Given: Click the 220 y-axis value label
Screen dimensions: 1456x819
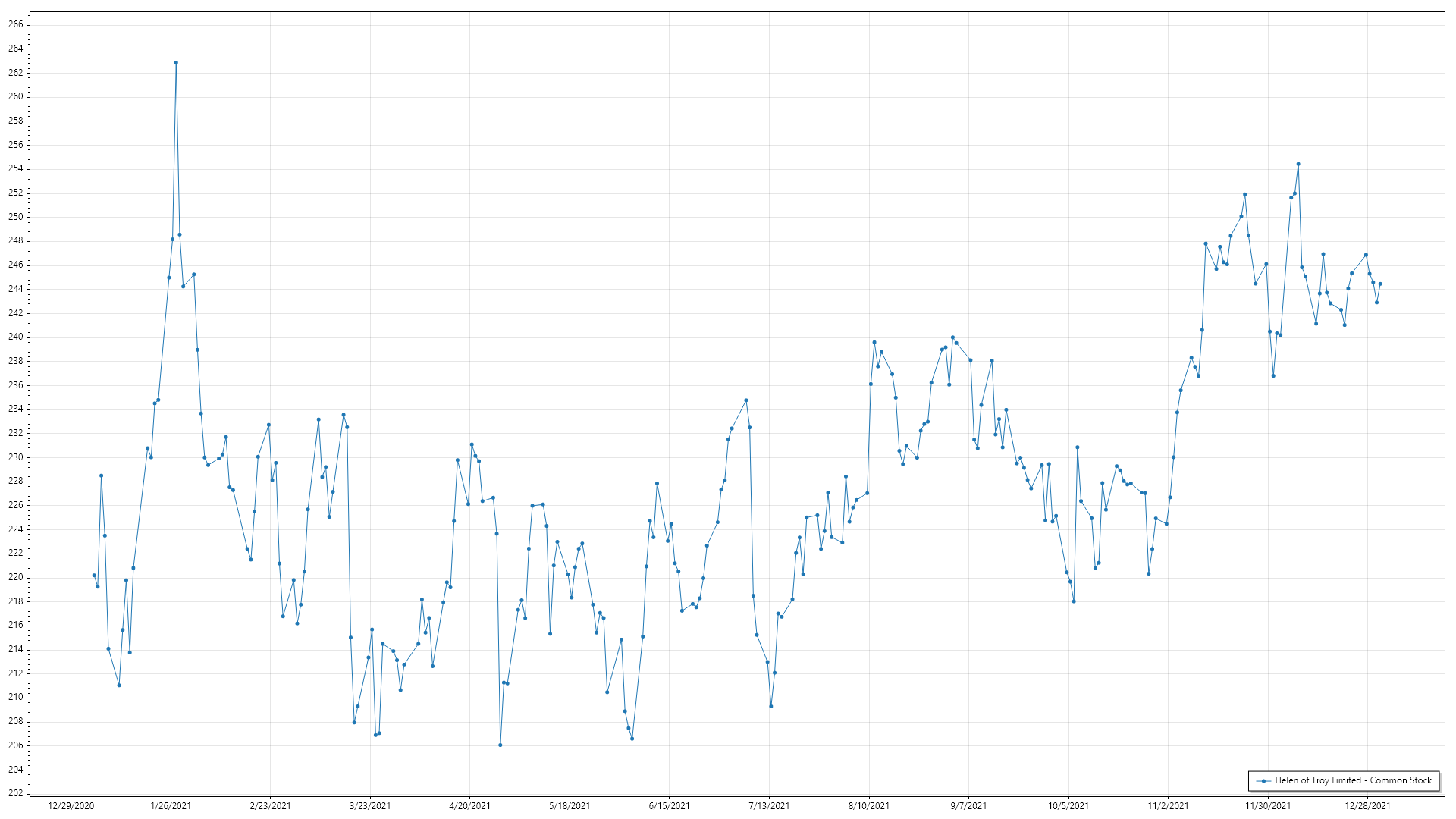Looking at the screenshot, I should (16, 577).
